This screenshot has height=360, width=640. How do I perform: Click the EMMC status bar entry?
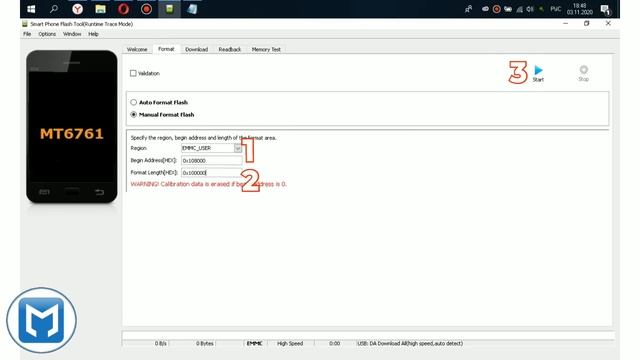tap(255, 343)
